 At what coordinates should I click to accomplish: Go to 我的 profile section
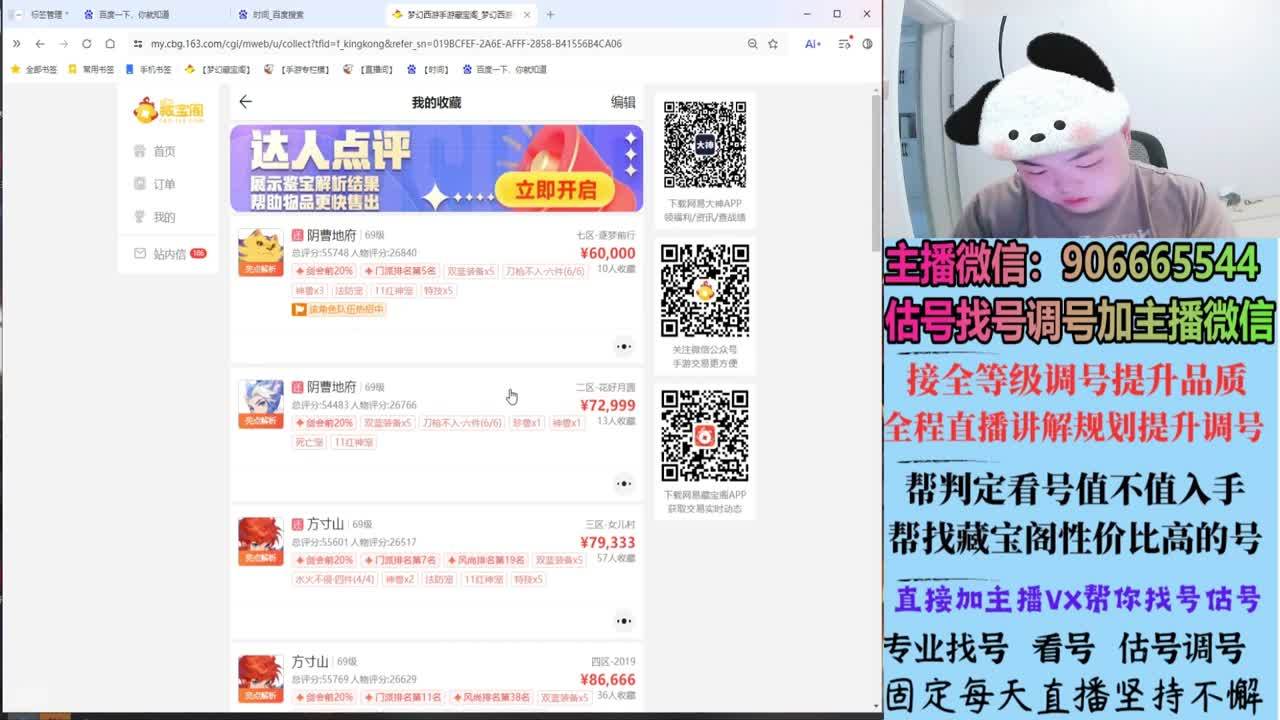tap(163, 217)
